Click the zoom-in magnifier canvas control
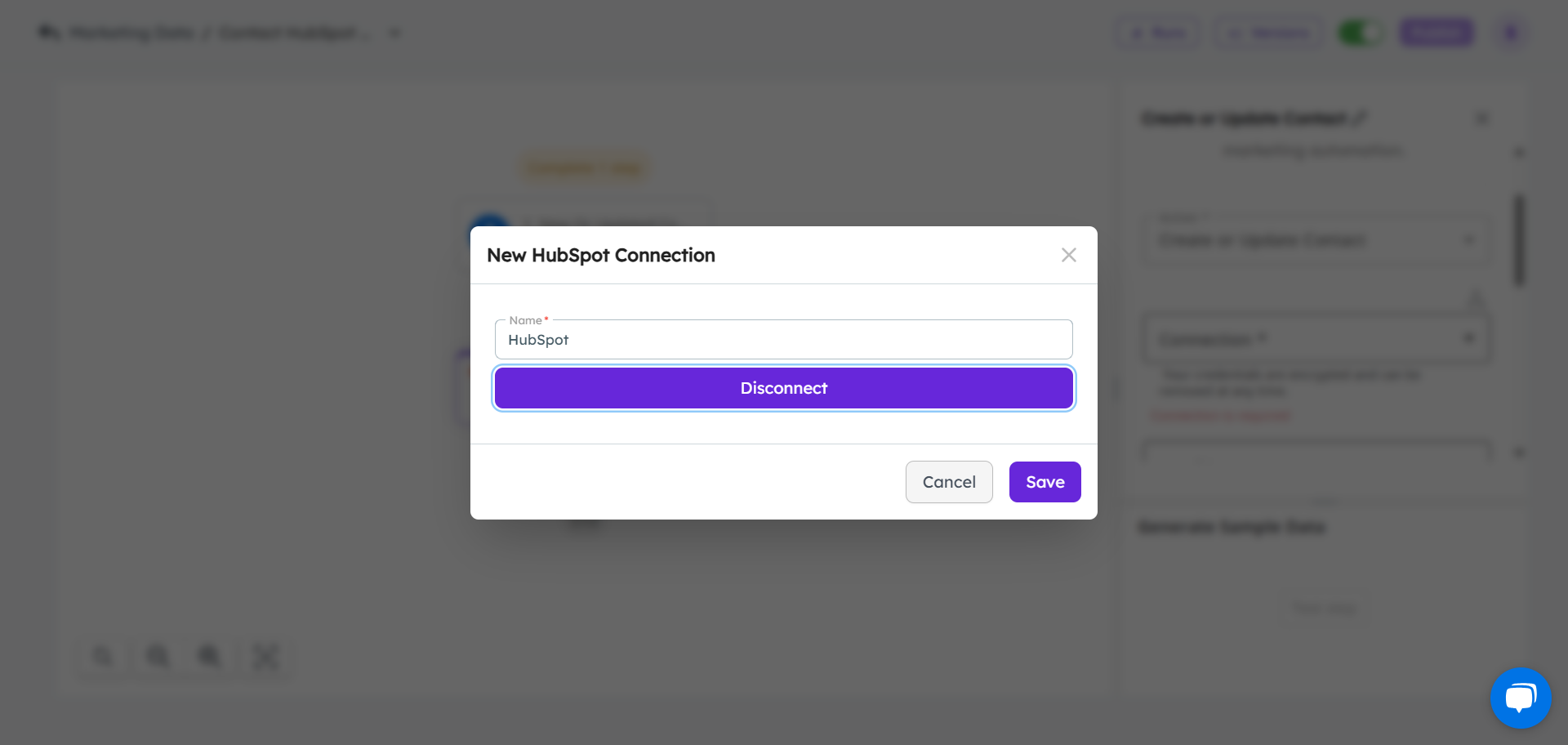Screen dimensions: 1568x745 (158, 656)
